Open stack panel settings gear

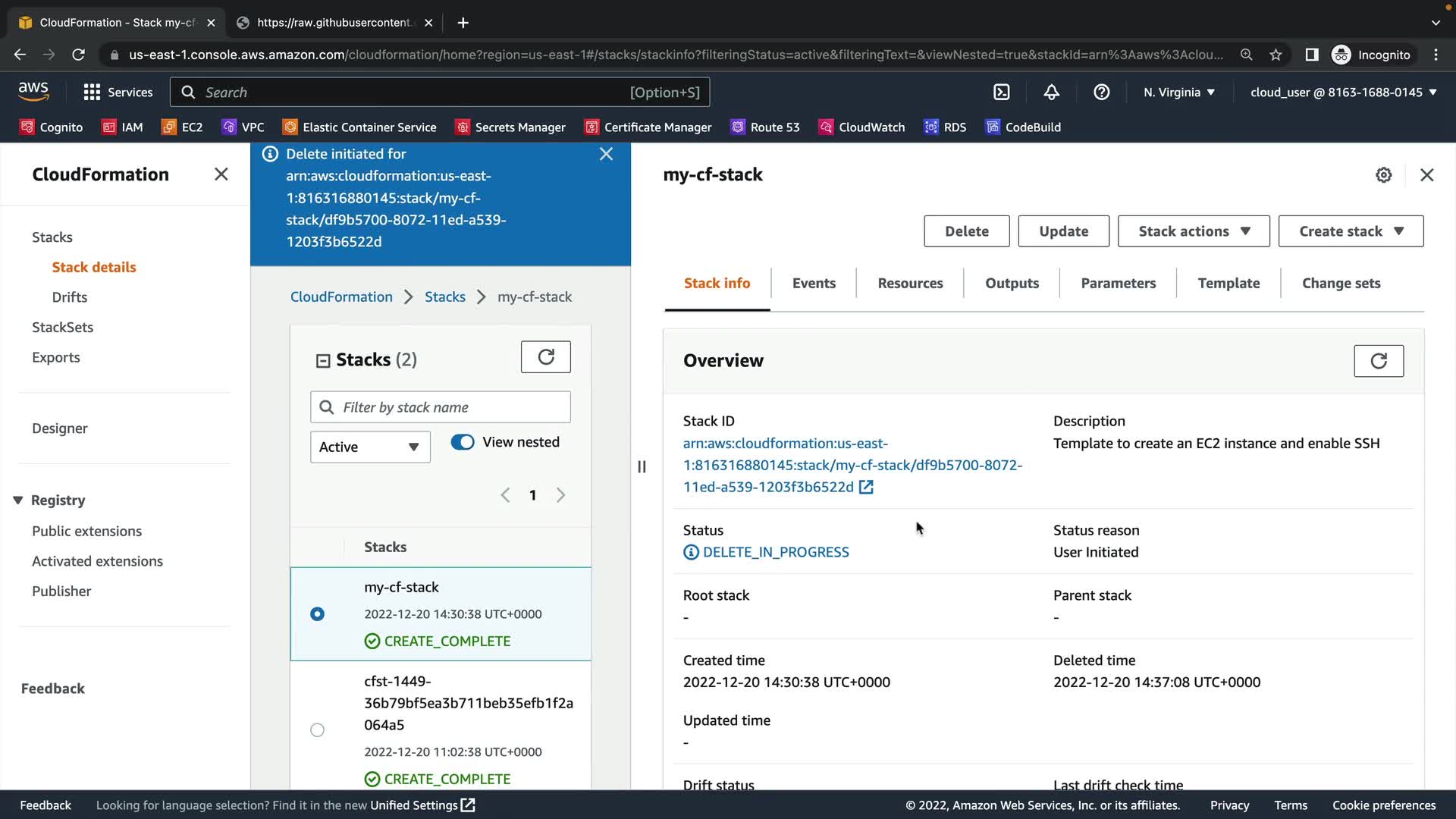[1383, 175]
